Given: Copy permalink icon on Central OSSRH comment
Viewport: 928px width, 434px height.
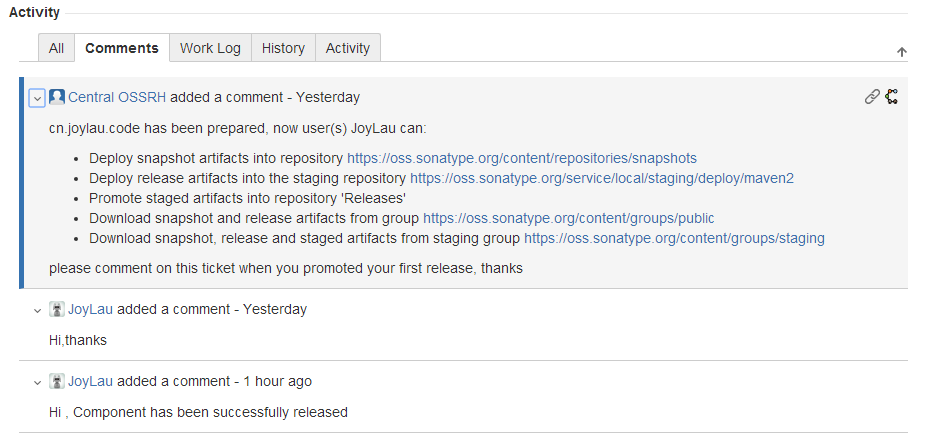Looking at the screenshot, I should click(872, 97).
